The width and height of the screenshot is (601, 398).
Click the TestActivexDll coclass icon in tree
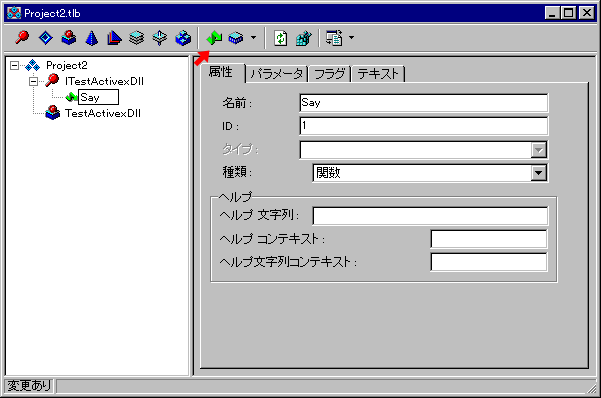[x=53, y=113]
